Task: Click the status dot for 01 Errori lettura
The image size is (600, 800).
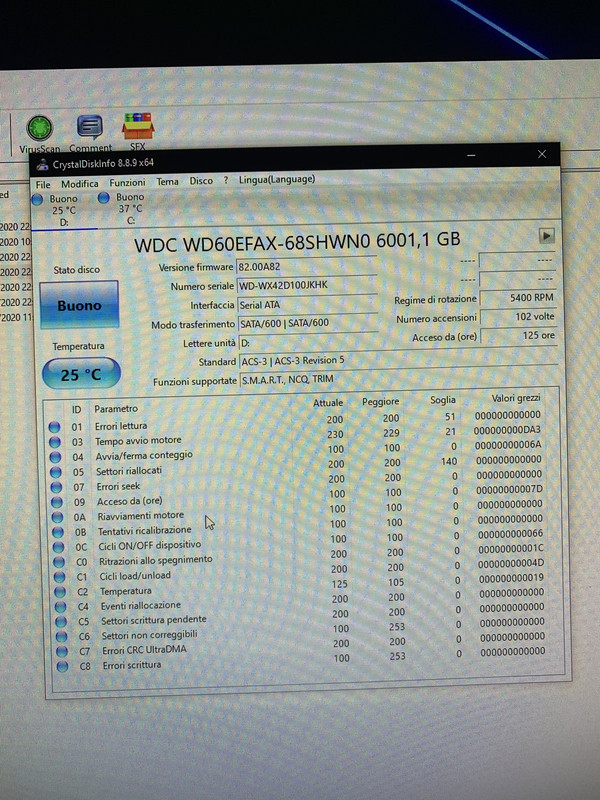Action: (55, 427)
